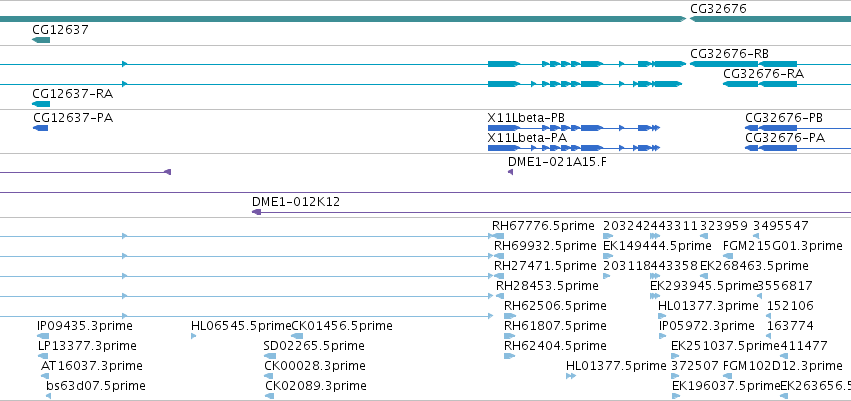This screenshot has width=851, height=401.
Task: Click the CG32676-PA protein label
Action: pyautogui.click(x=785, y=138)
